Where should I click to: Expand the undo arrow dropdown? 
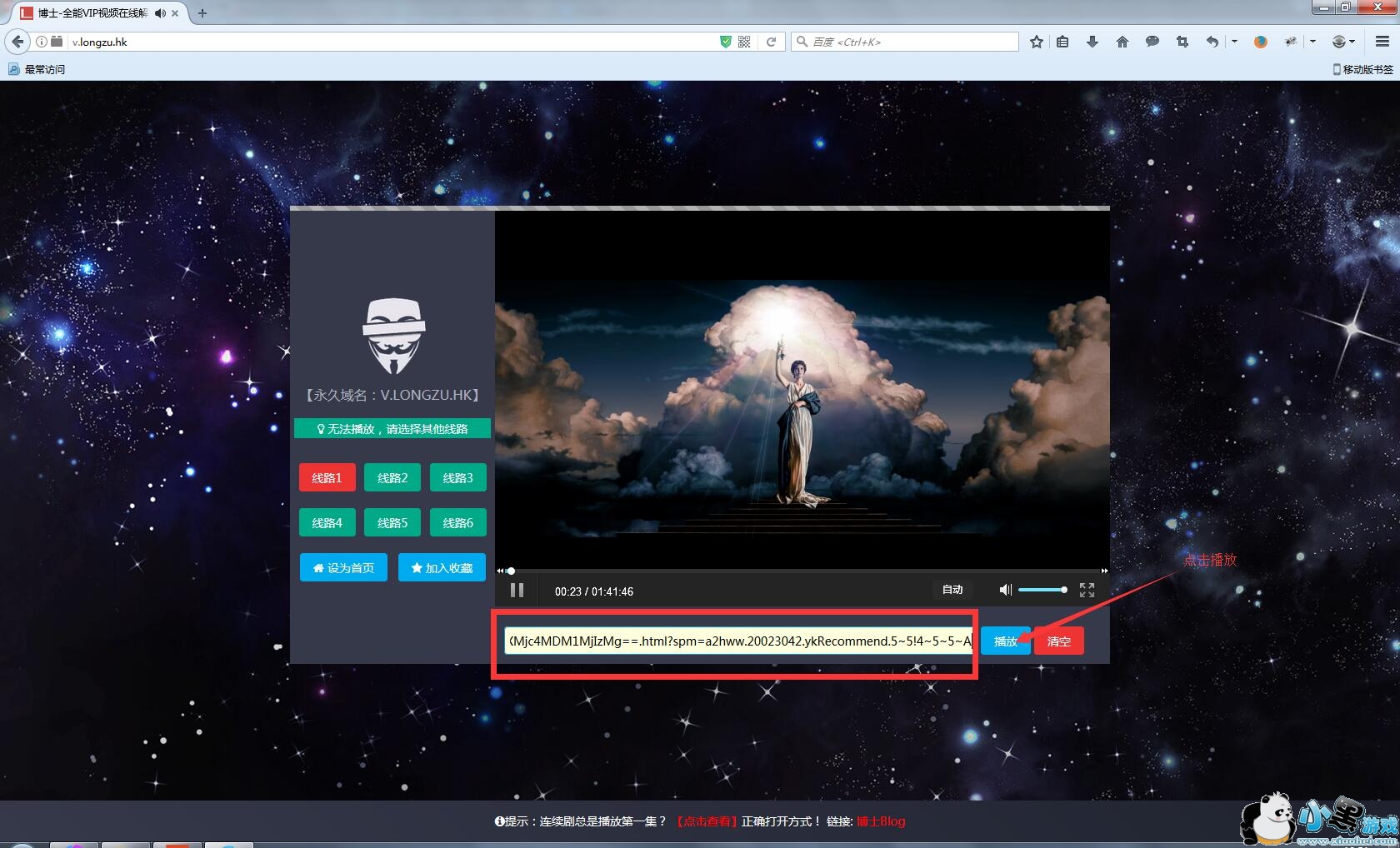tap(1234, 42)
